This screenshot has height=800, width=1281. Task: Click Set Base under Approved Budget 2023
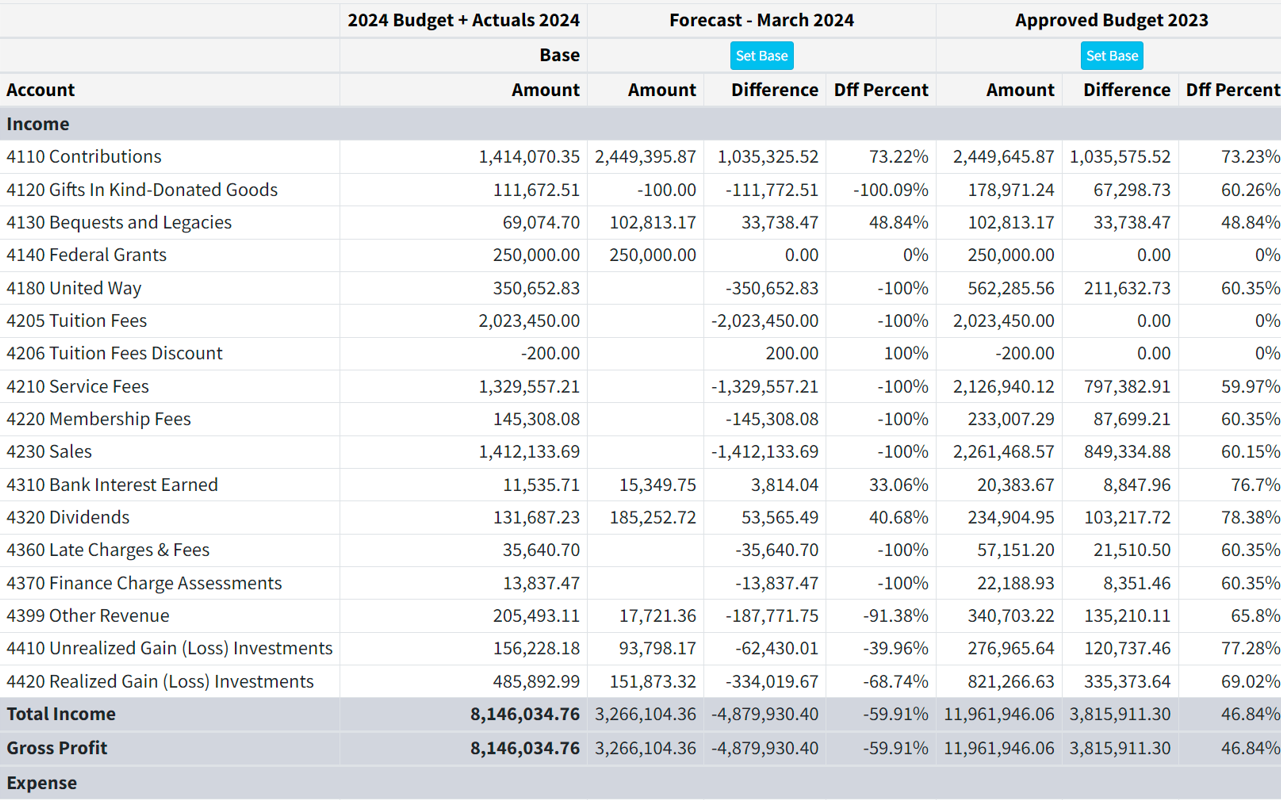point(1111,56)
